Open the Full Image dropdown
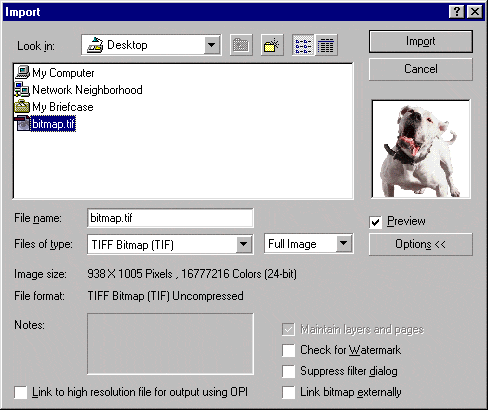488x410 pixels. point(344,244)
